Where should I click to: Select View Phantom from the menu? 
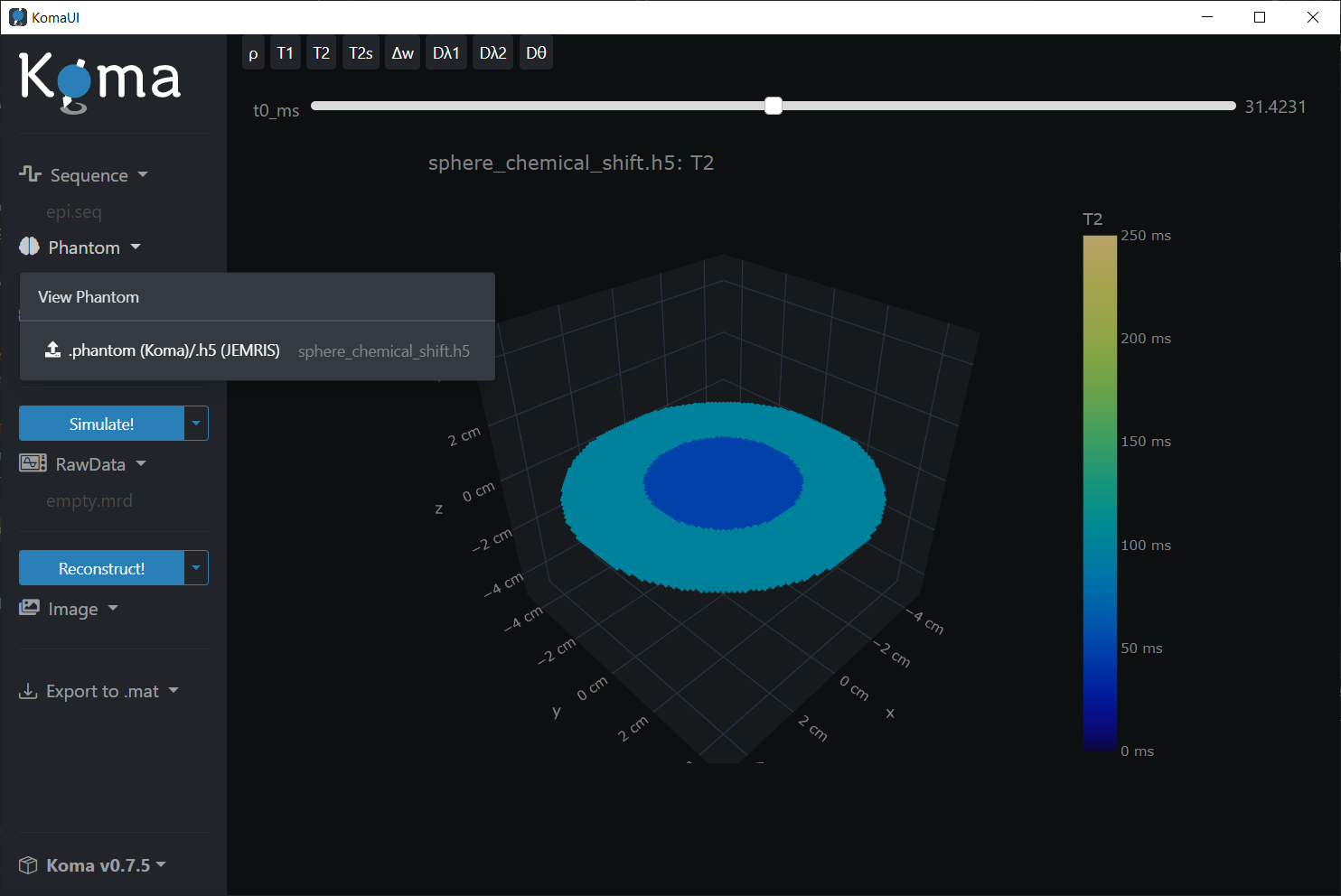click(x=89, y=297)
